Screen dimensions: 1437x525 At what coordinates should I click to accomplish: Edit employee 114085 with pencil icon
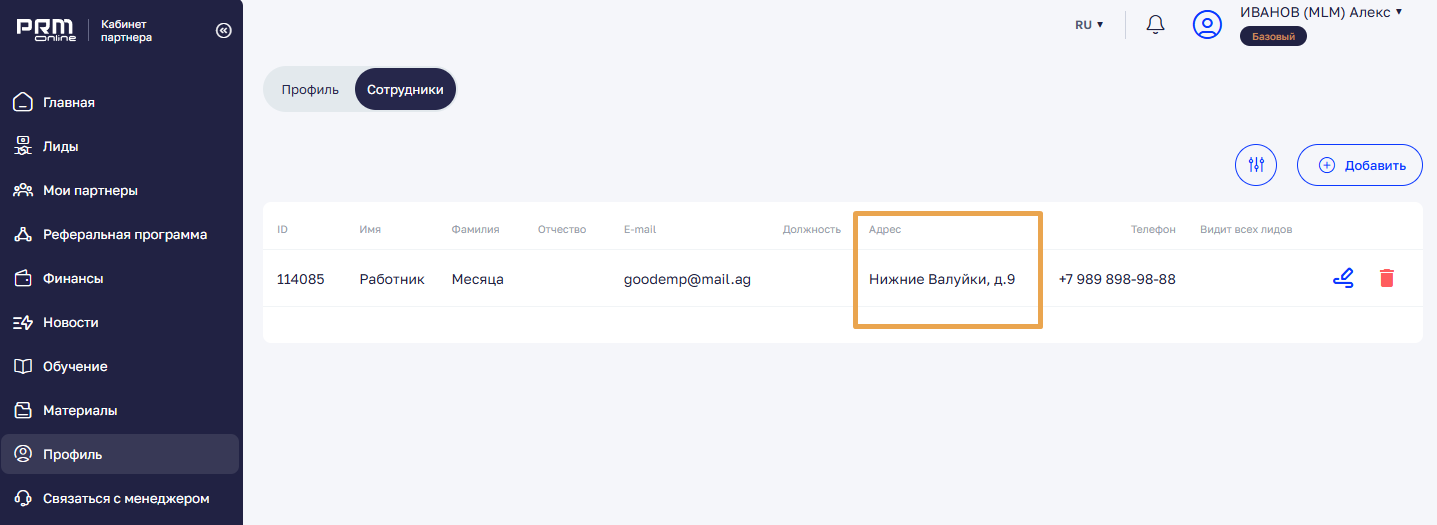click(x=1343, y=279)
